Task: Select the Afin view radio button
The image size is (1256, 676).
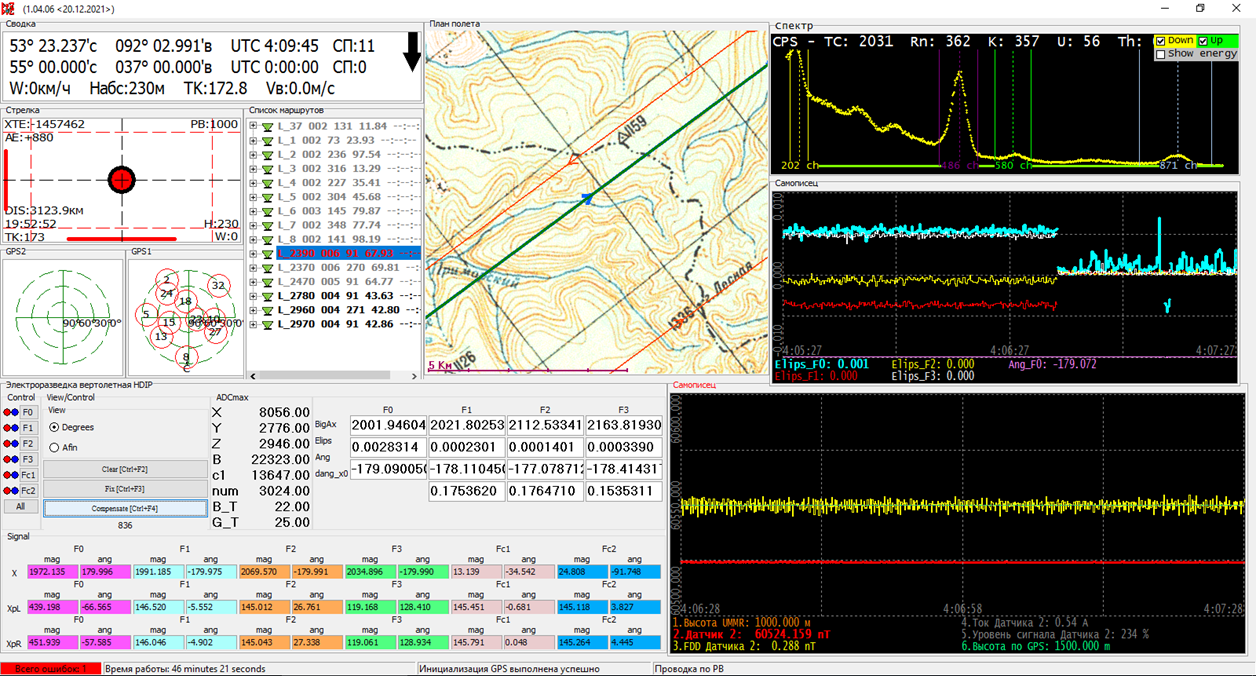Action: pos(54,447)
